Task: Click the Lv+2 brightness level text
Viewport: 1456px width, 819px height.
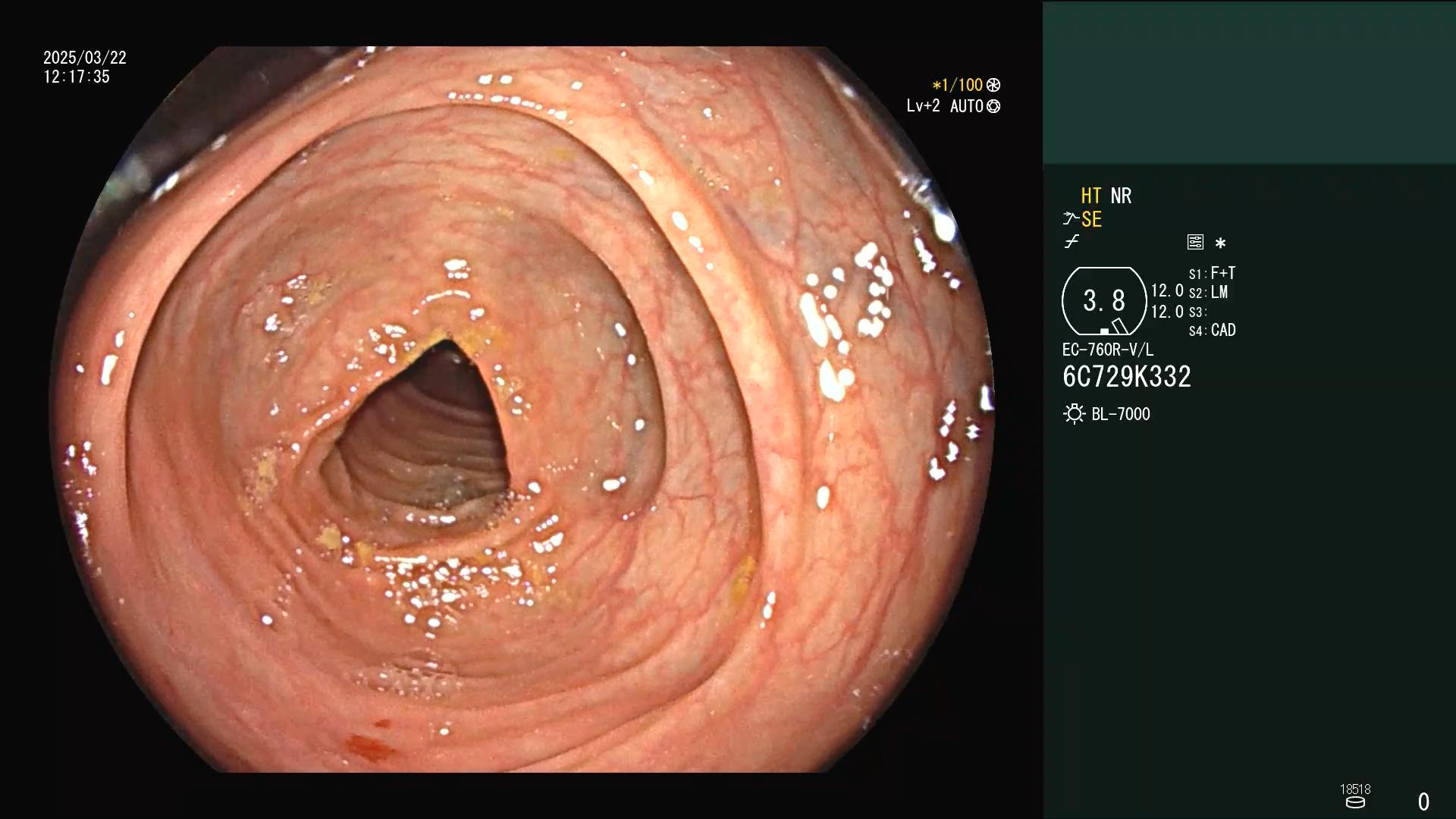Action: pyautogui.click(x=923, y=106)
